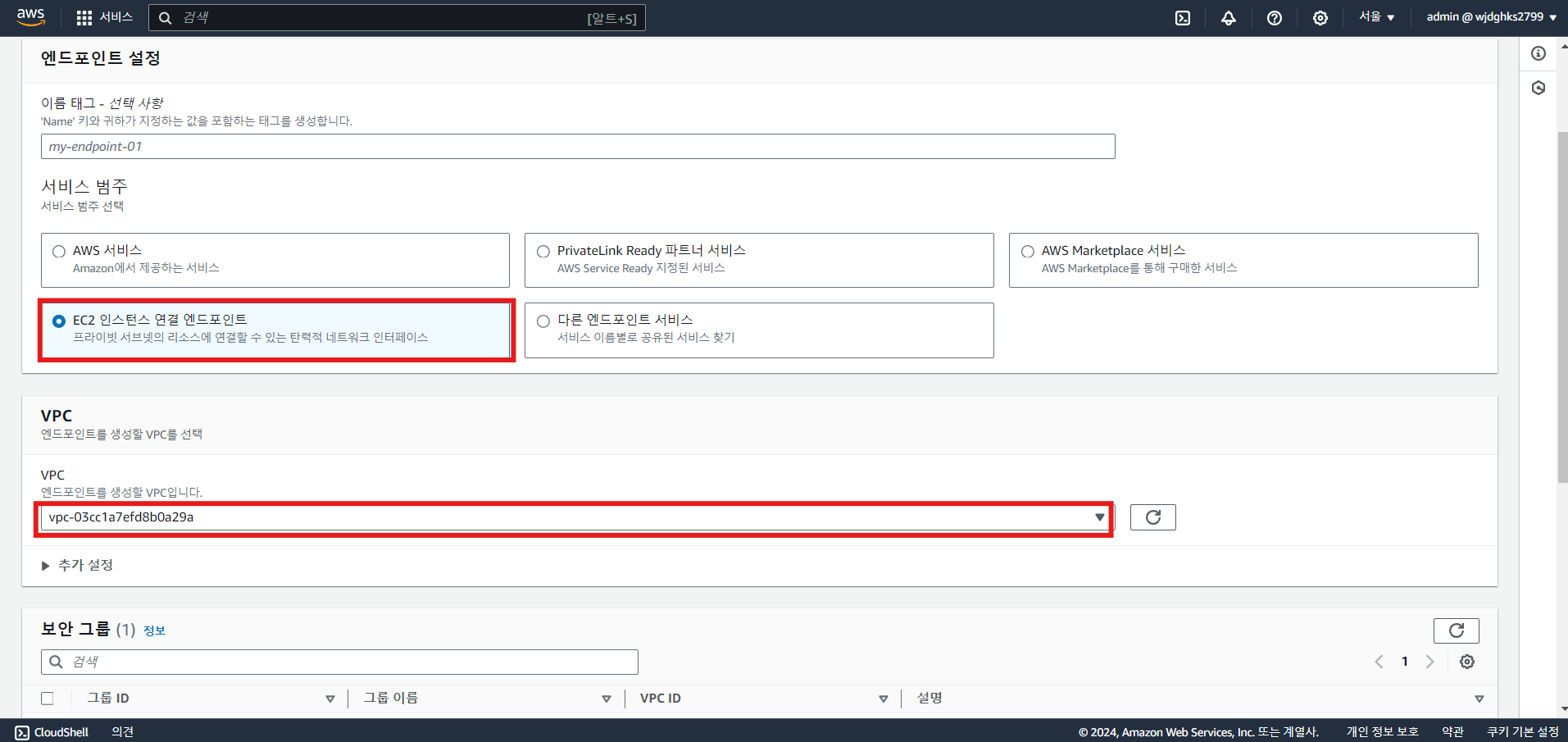Image resolution: width=1568 pixels, height=742 pixels.
Task: Expand 추가 설정 section
Action: pyautogui.click(x=77, y=565)
